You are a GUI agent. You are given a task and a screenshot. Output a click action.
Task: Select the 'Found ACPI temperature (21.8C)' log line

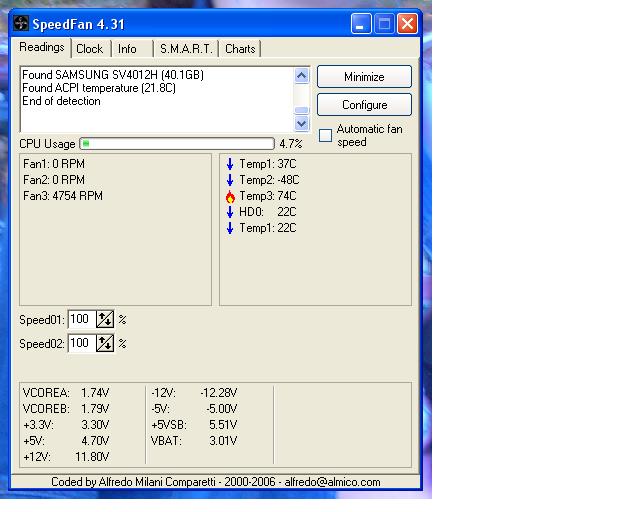coord(99,88)
